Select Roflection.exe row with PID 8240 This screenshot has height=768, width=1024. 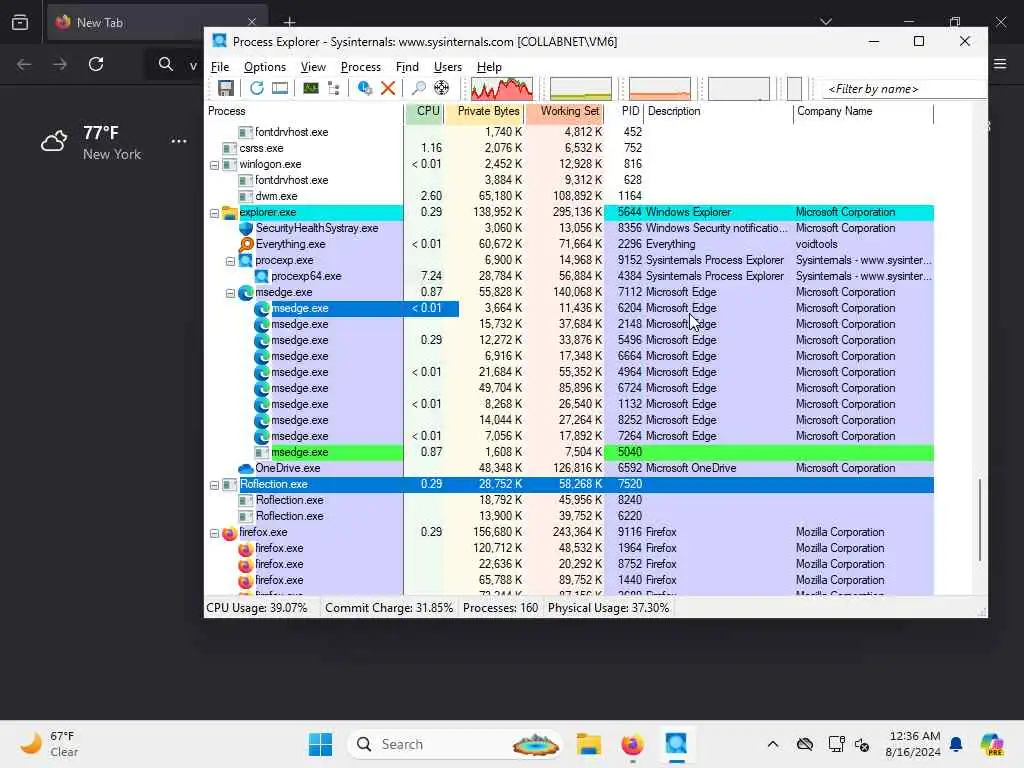[569, 500]
